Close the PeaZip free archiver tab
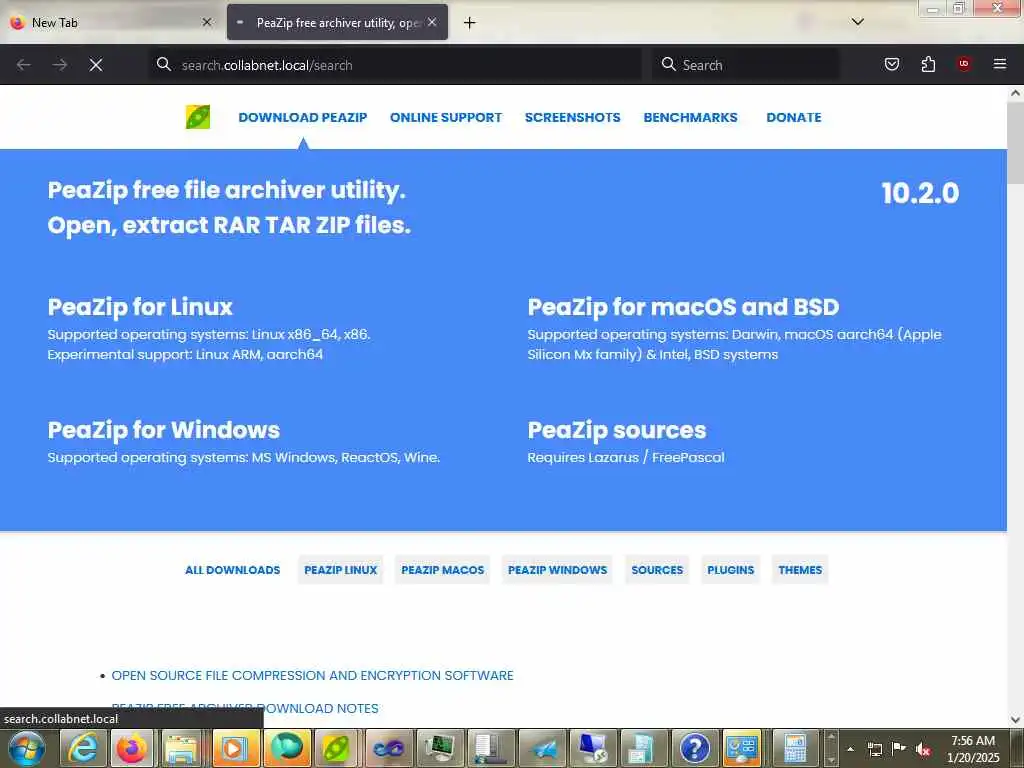This screenshot has height=768, width=1024. [432, 22]
